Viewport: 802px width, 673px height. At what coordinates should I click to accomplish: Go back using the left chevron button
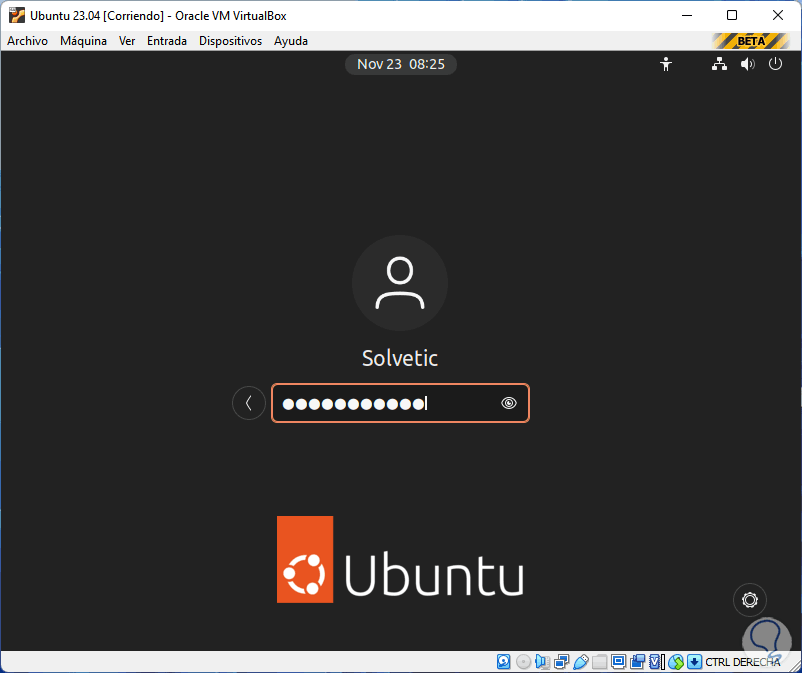tap(249, 403)
